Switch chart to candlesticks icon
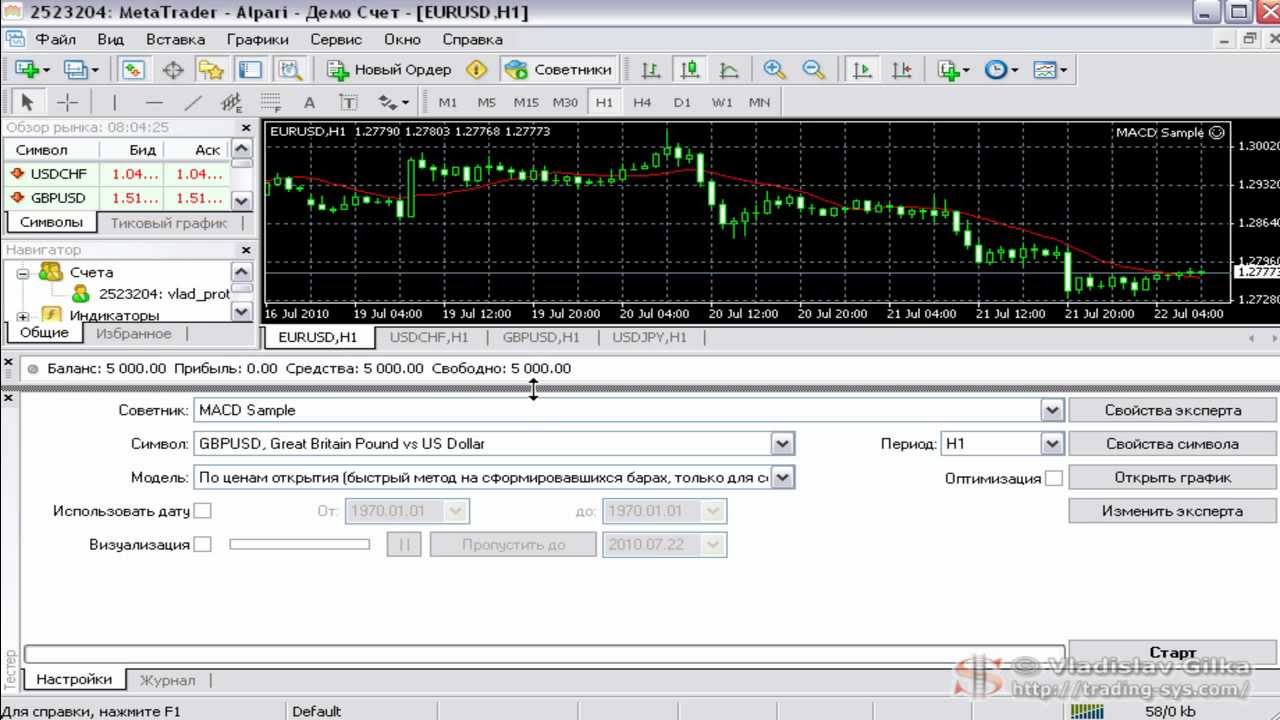Screen dimensions: 1280x720 [x=689, y=70]
